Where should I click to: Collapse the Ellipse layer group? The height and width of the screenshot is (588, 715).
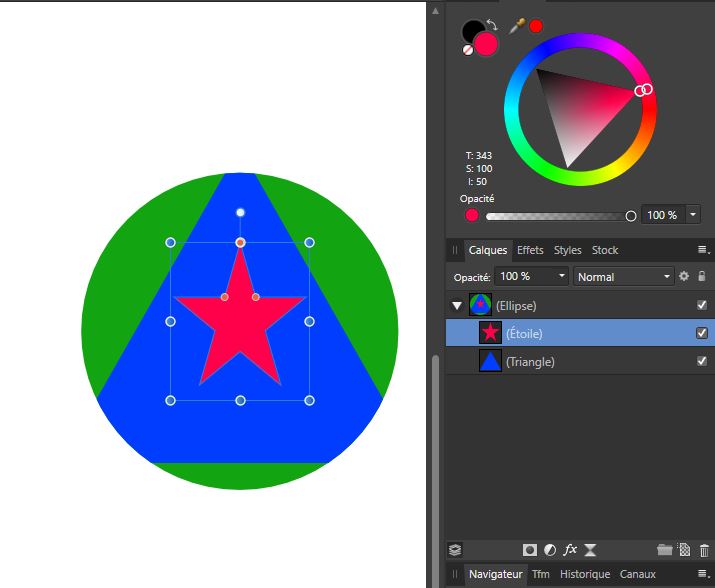tap(457, 306)
